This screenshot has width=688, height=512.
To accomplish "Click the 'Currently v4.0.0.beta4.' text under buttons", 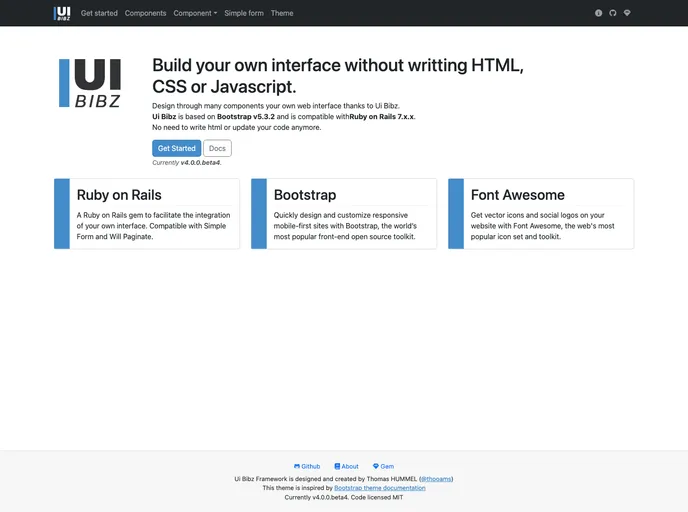I will click(x=187, y=163).
